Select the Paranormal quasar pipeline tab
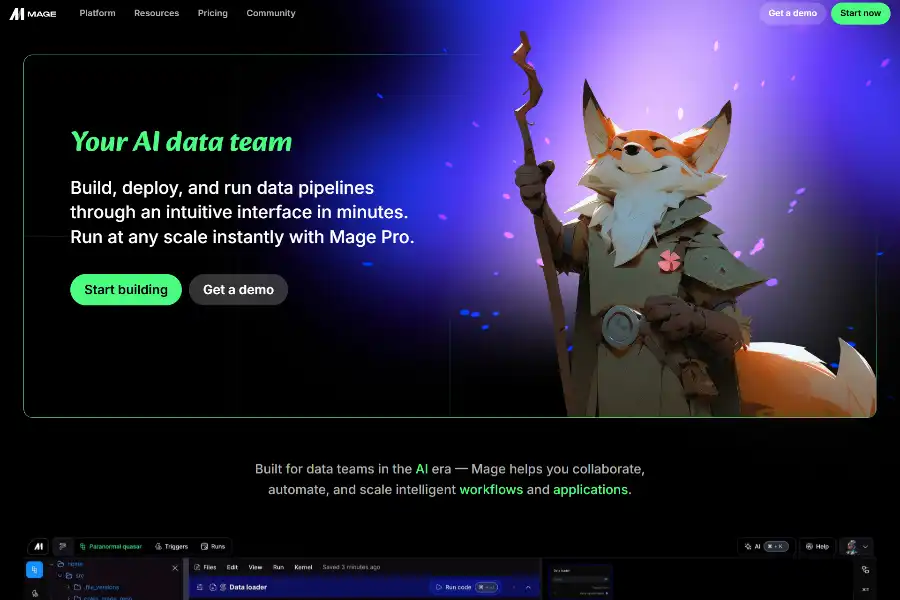The image size is (900, 600). (x=111, y=546)
